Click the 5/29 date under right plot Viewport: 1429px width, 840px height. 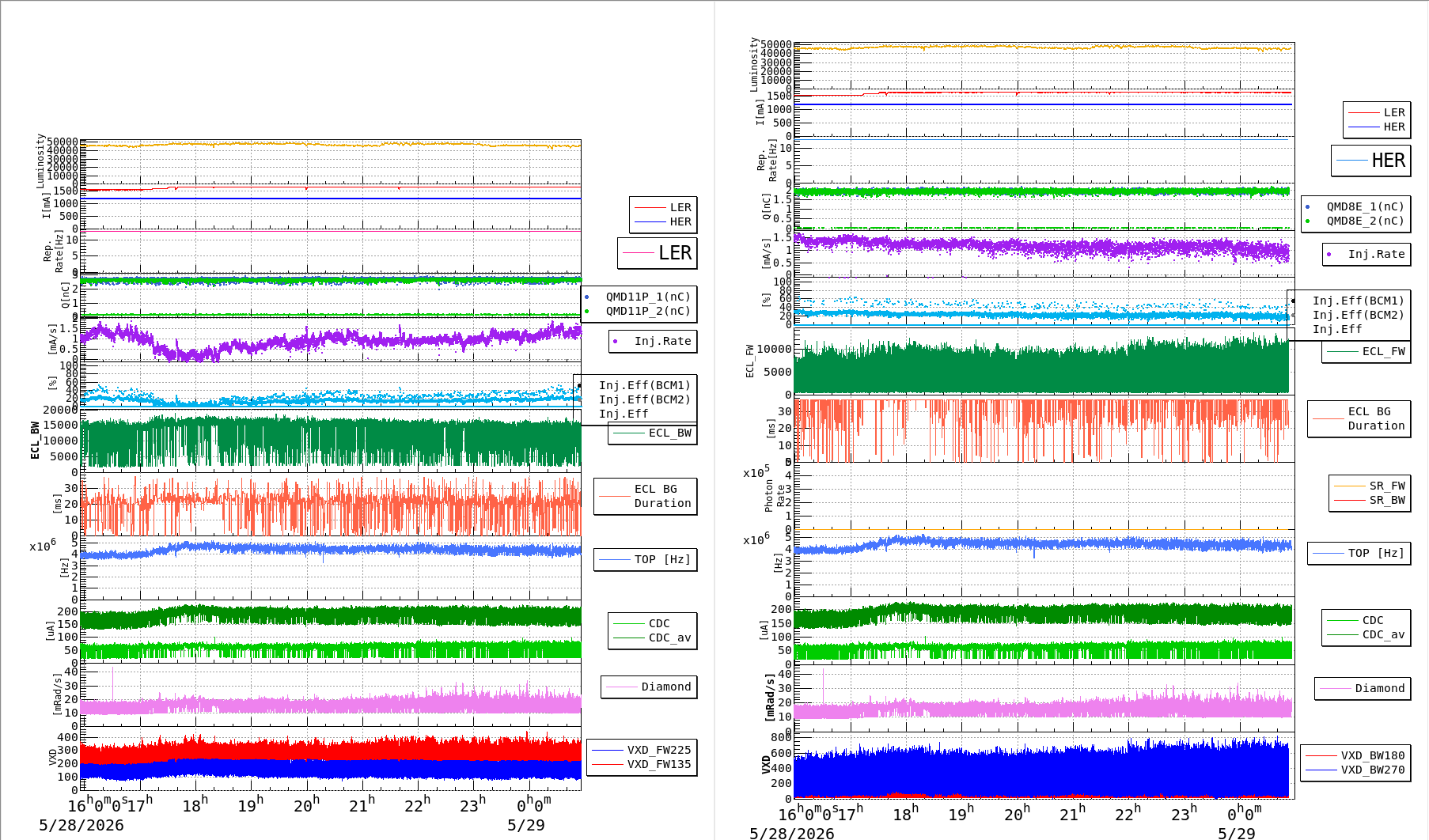tap(1237, 833)
